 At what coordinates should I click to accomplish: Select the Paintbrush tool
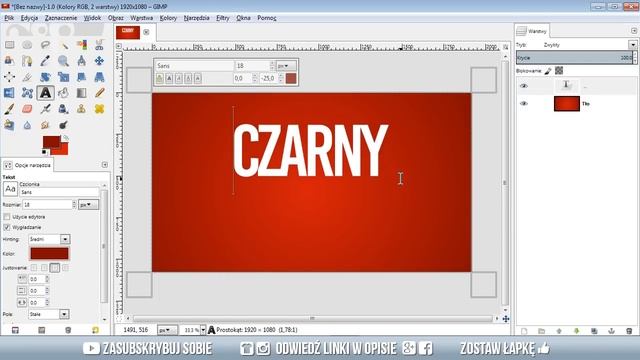pyautogui.click(x=9, y=109)
